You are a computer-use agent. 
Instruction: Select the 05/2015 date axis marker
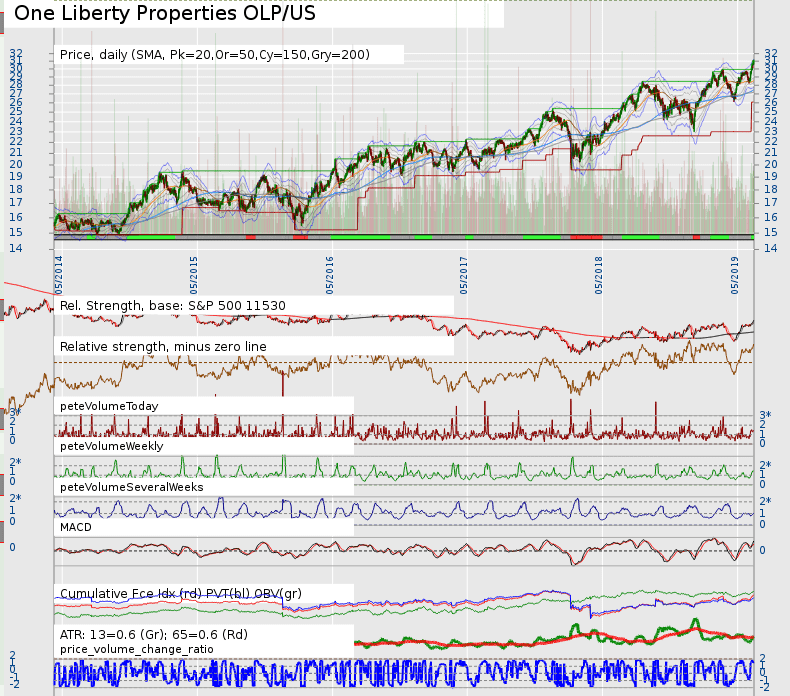coord(194,275)
